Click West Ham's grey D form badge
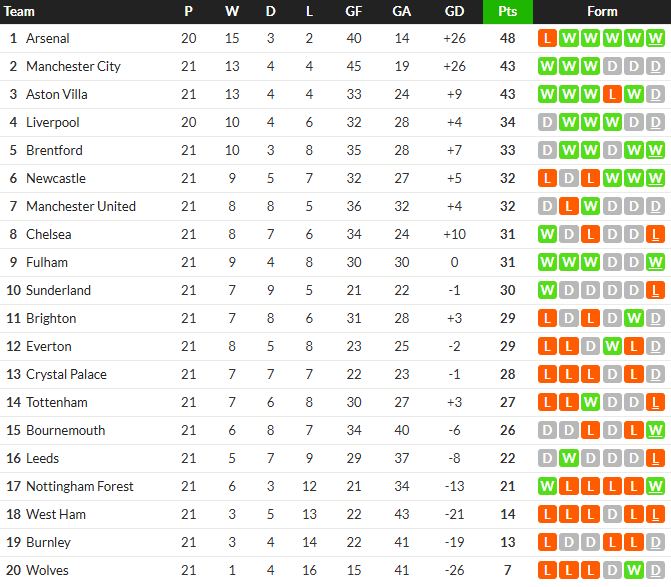The height and width of the screenshot is (587, 671). point(612,515)
